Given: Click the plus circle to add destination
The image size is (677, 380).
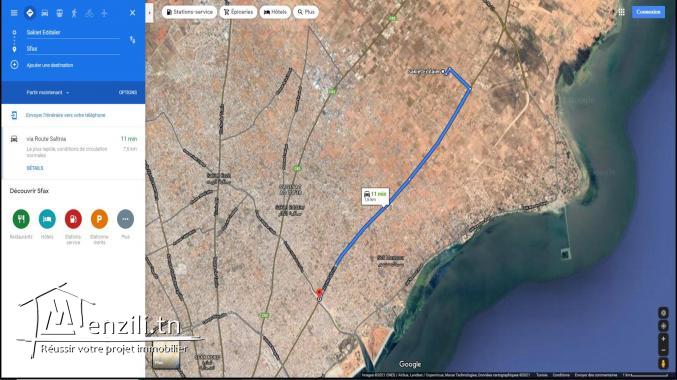Looking at the screenshot, I should 14,65.
